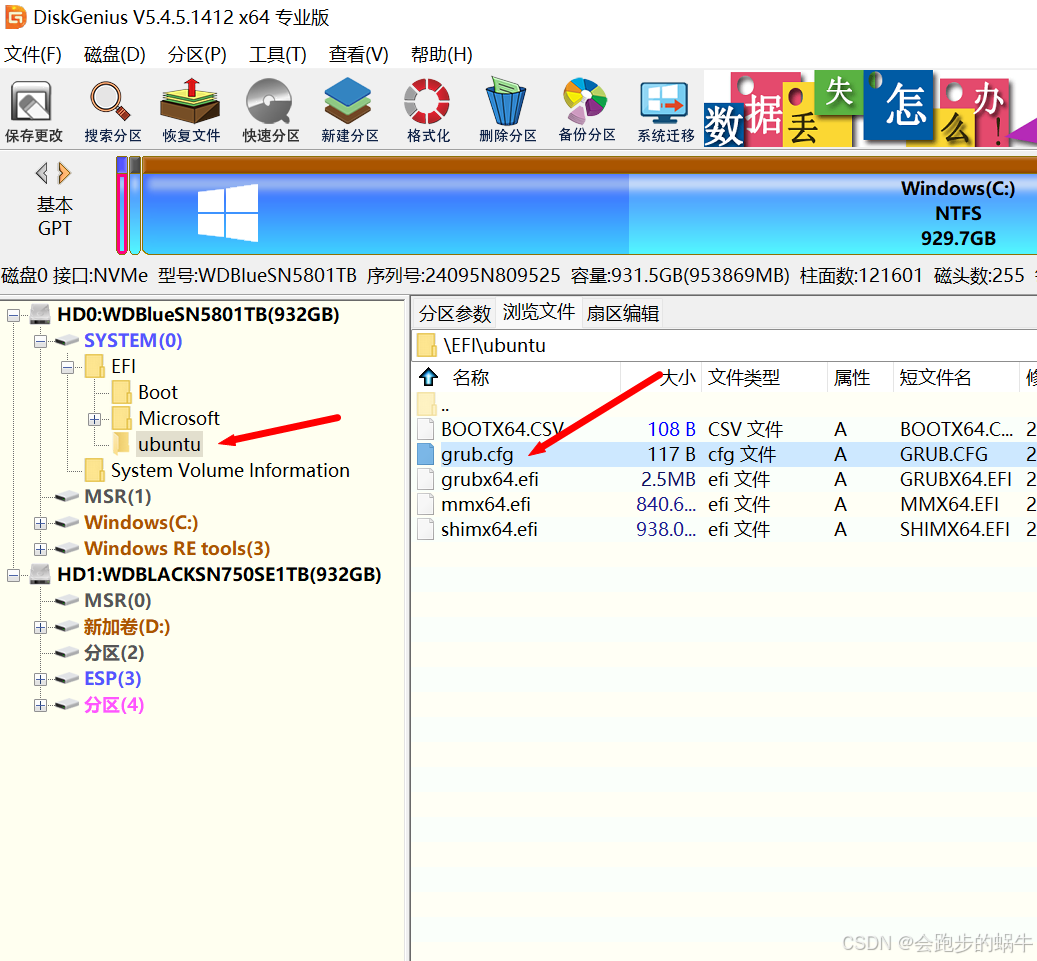1037x961 pixels.
Task: Switch to the 分区参数 tab
Action: pyautogui.click(x=455, y=313)
